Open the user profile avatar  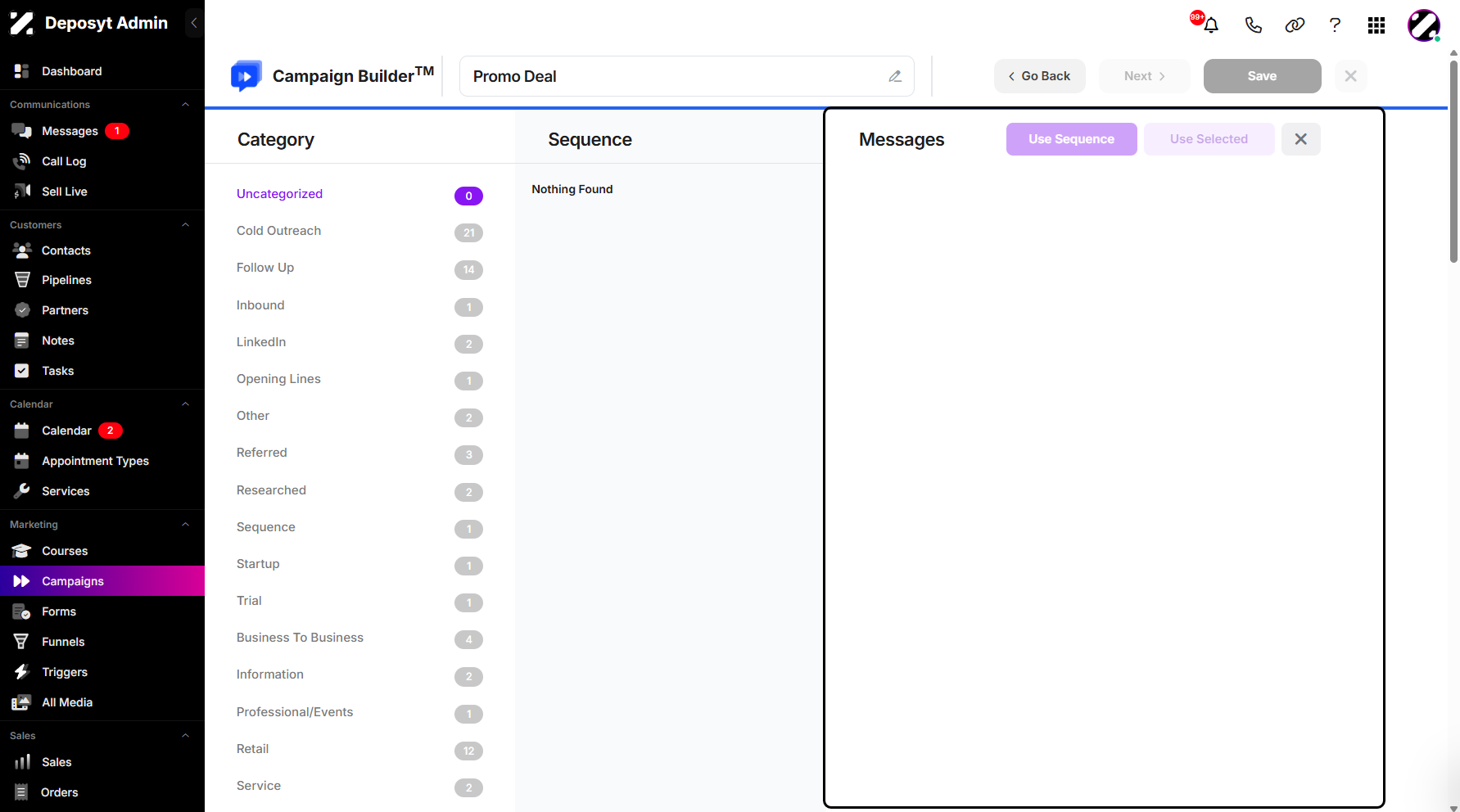pos(1424,25)
